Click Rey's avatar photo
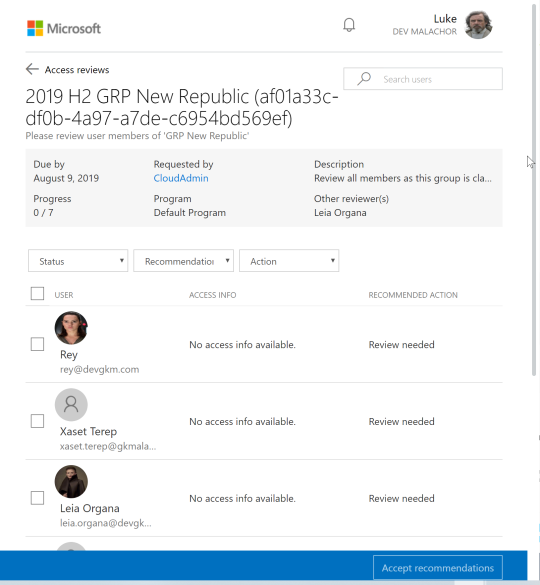This screenshot has width=540, height=585. pos(71,328)
